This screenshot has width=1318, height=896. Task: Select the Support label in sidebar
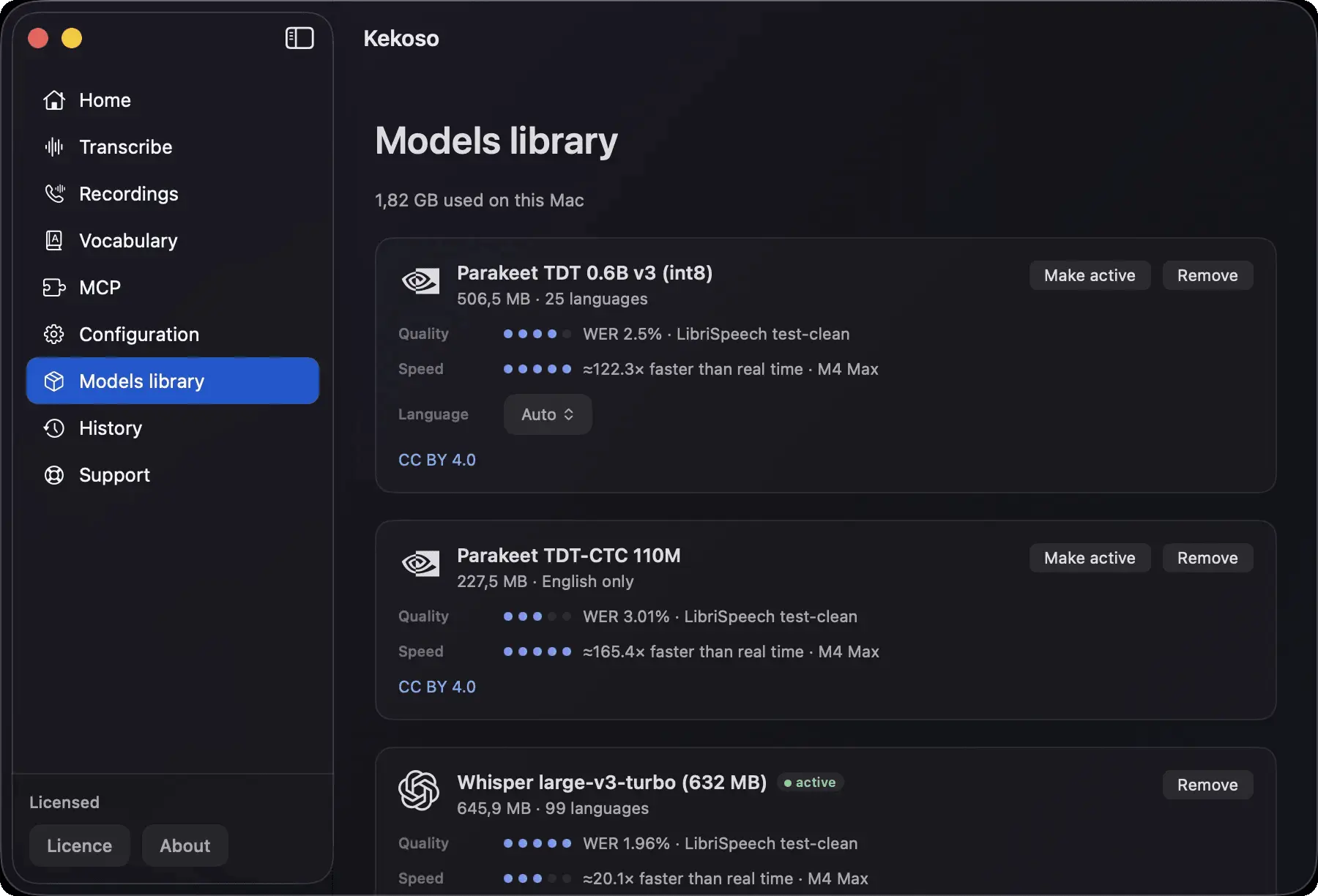pos(114,475)
